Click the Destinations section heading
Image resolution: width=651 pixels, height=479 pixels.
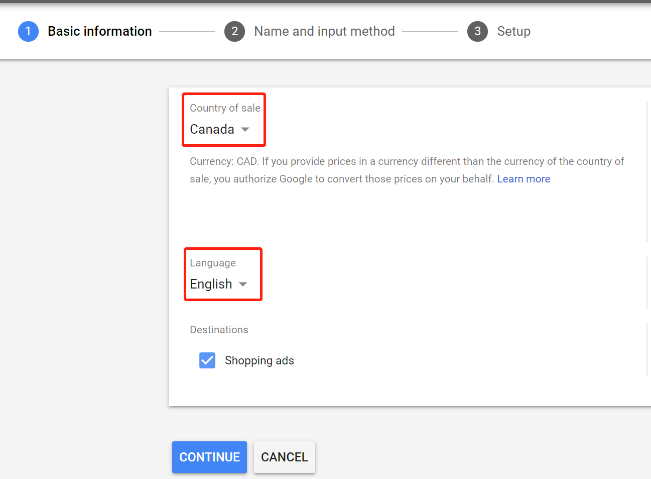click(219, 330)
